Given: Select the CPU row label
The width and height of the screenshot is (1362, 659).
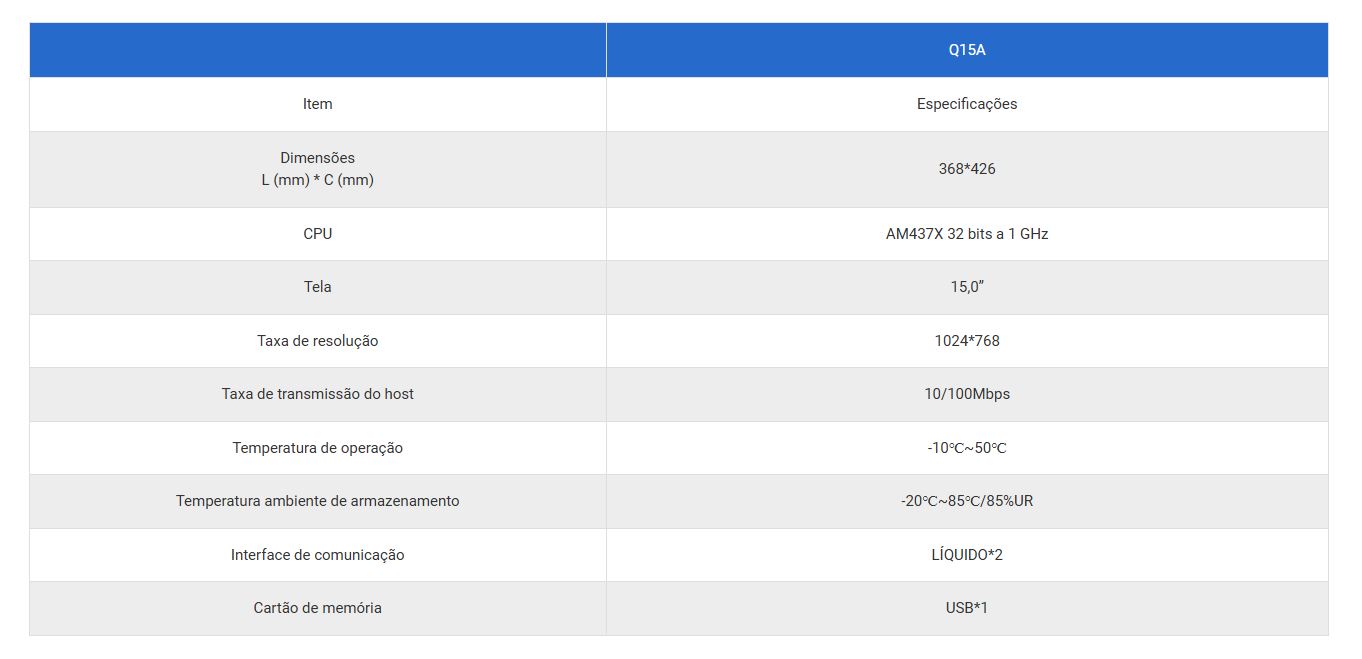Looking at the screenshot, I should point(317,234).
